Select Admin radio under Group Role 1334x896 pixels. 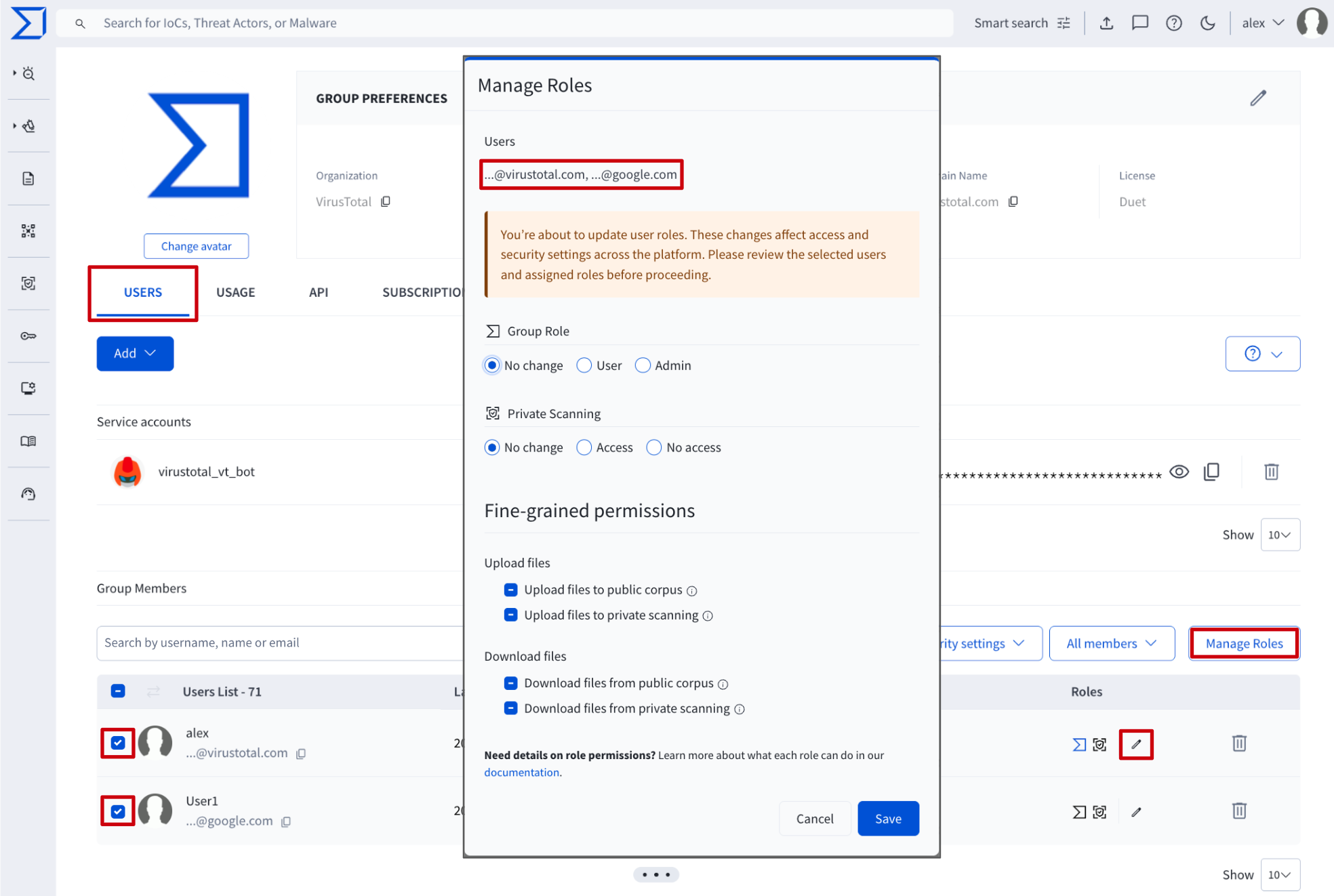(x=643, y=365)
